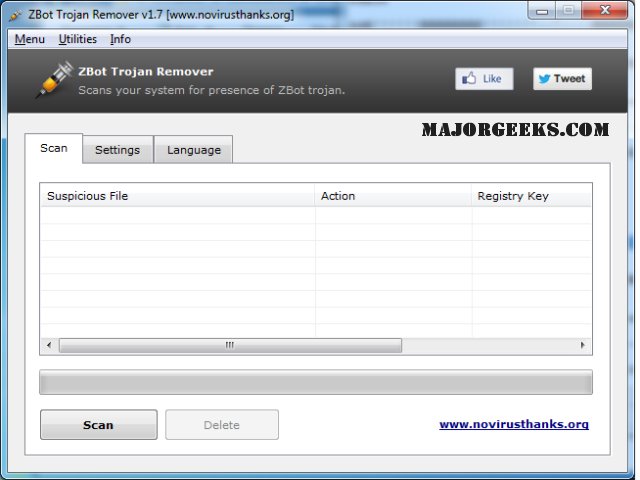Screen dimensions: 640x480
Task: Sort by Registry Key column header
Action: coord(531,196)
